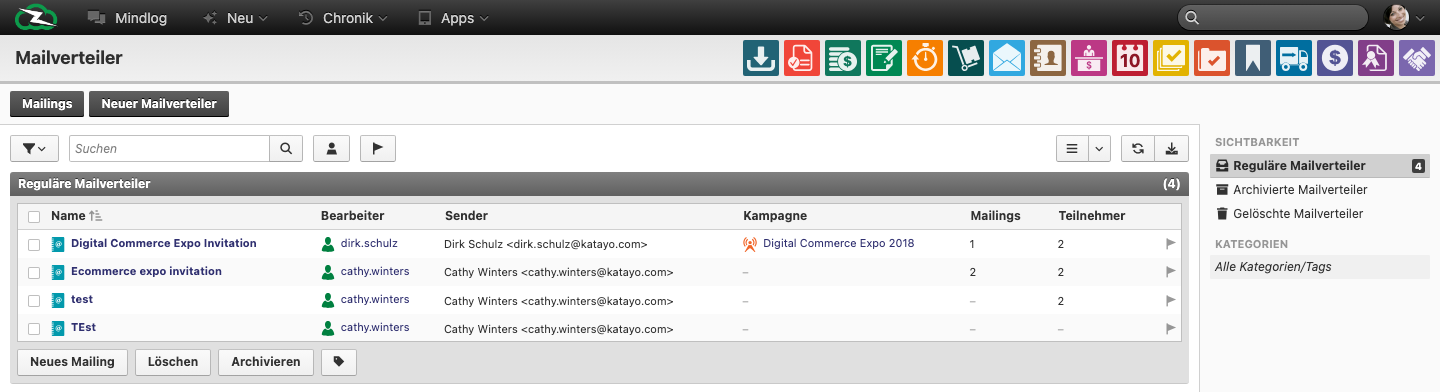Check the select-all checkbox in table header

pos(34,216)
